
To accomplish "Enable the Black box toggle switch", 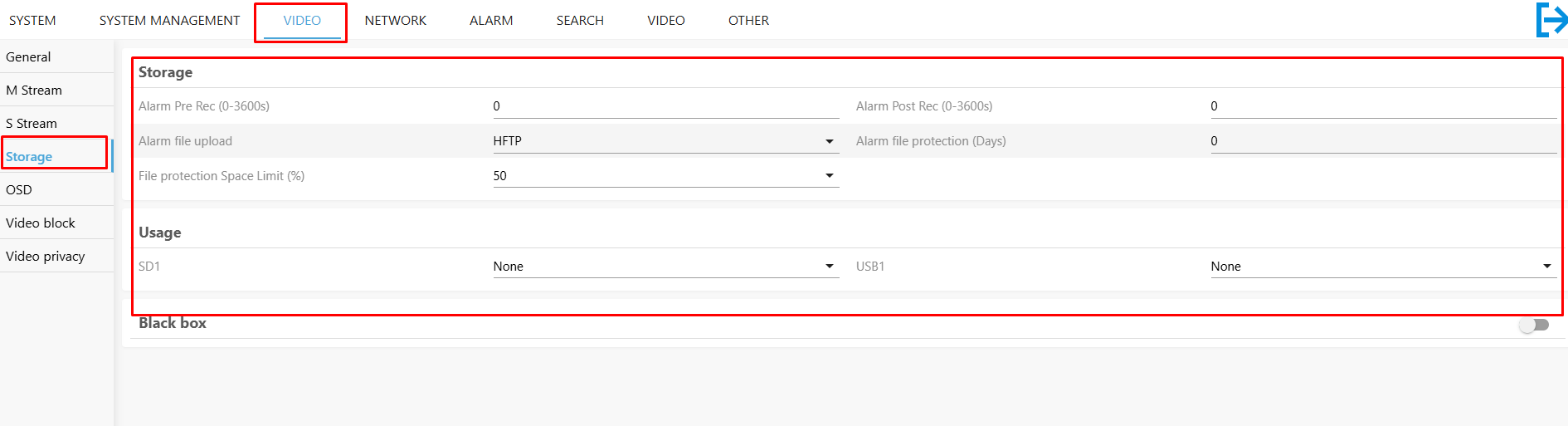I will click(x=1534, y=325).
